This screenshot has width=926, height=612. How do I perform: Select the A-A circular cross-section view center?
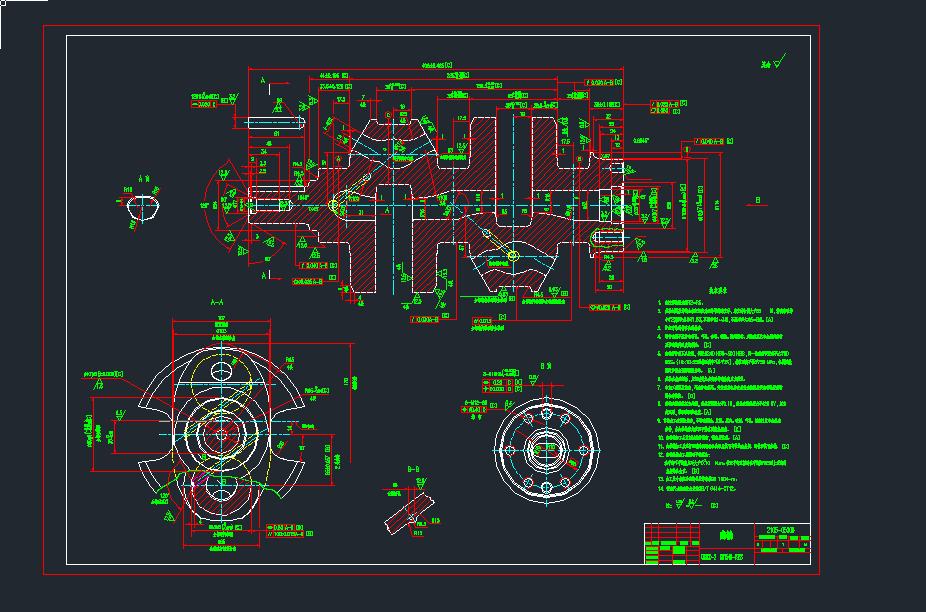pos(219,432)
